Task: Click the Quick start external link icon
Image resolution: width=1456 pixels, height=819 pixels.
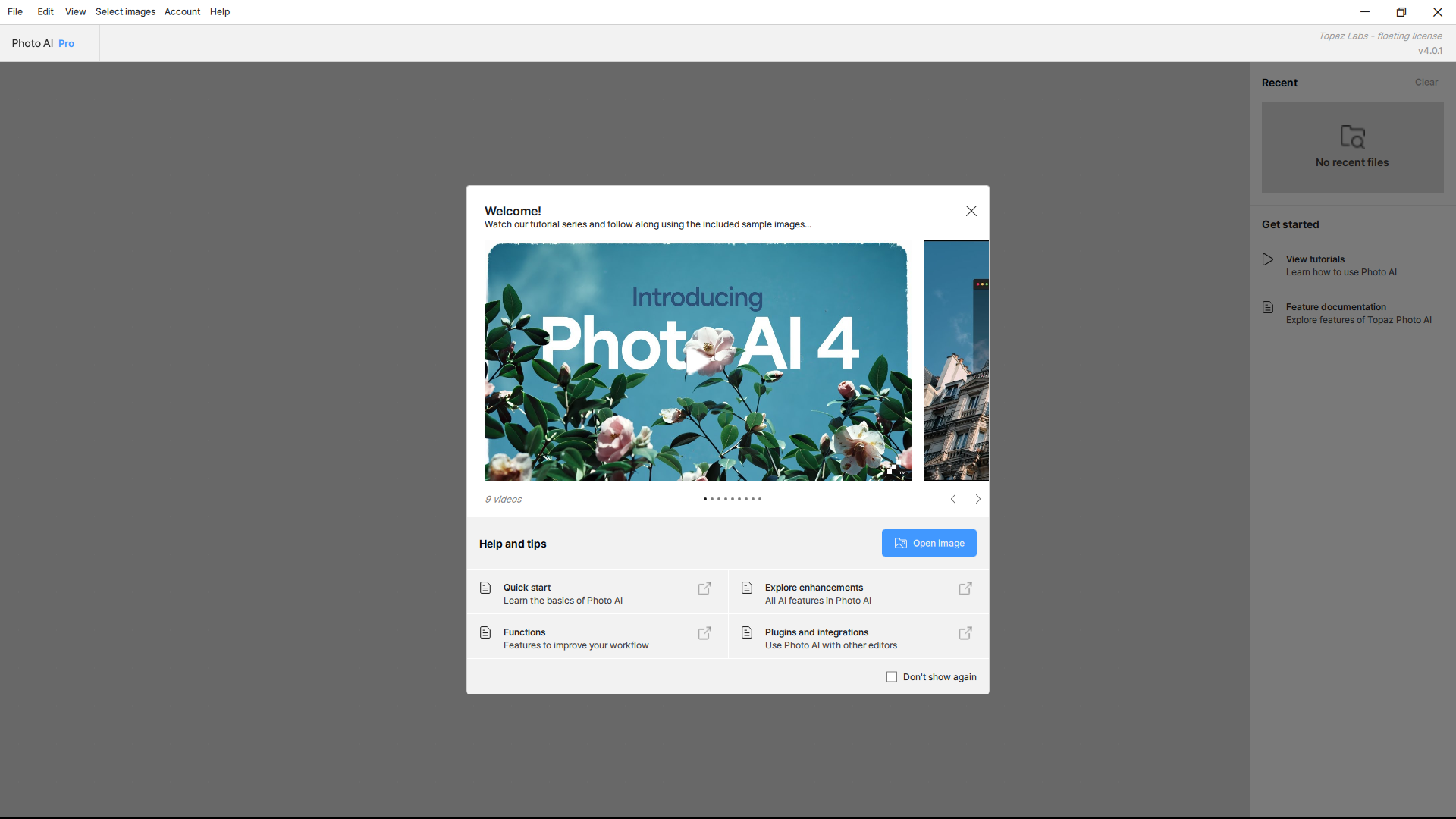Action: [704, 588]
